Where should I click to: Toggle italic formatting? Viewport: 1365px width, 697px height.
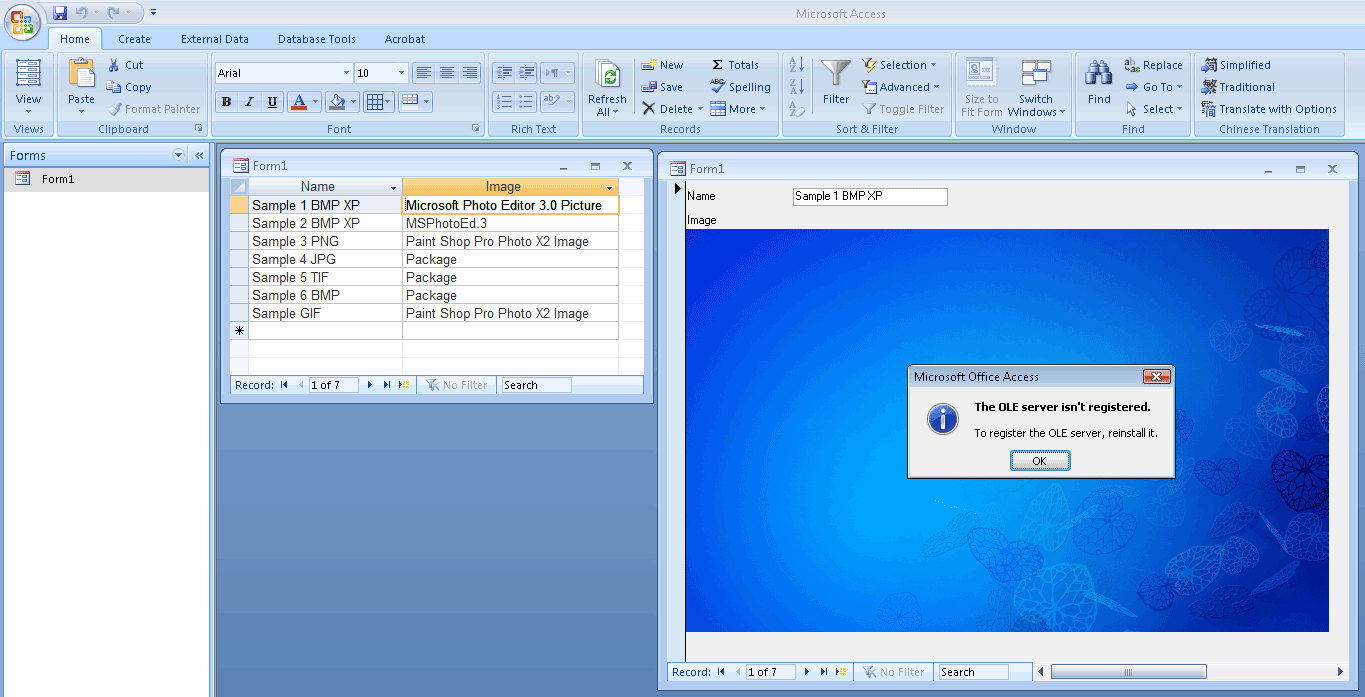248,101
